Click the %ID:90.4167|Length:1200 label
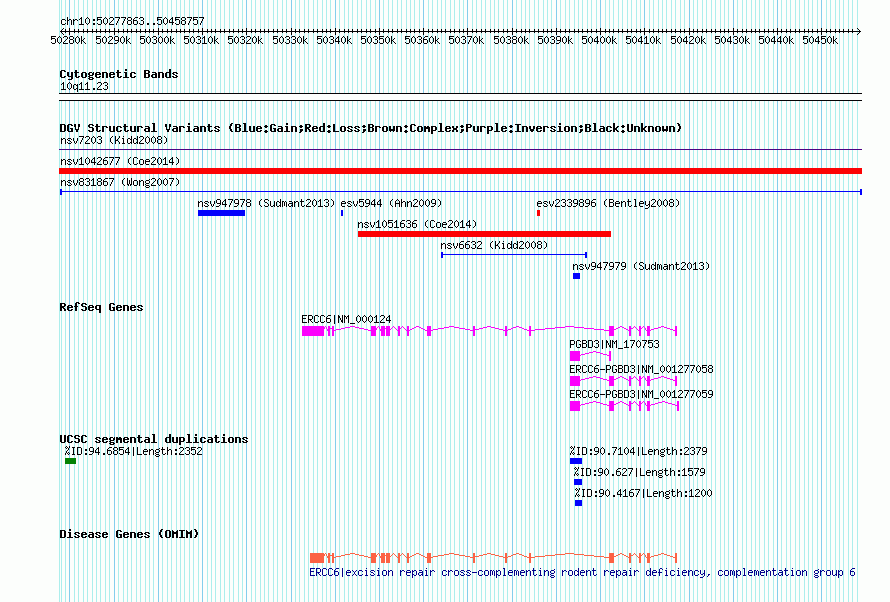This screenshot has height=602, width=890. (643, 494)
